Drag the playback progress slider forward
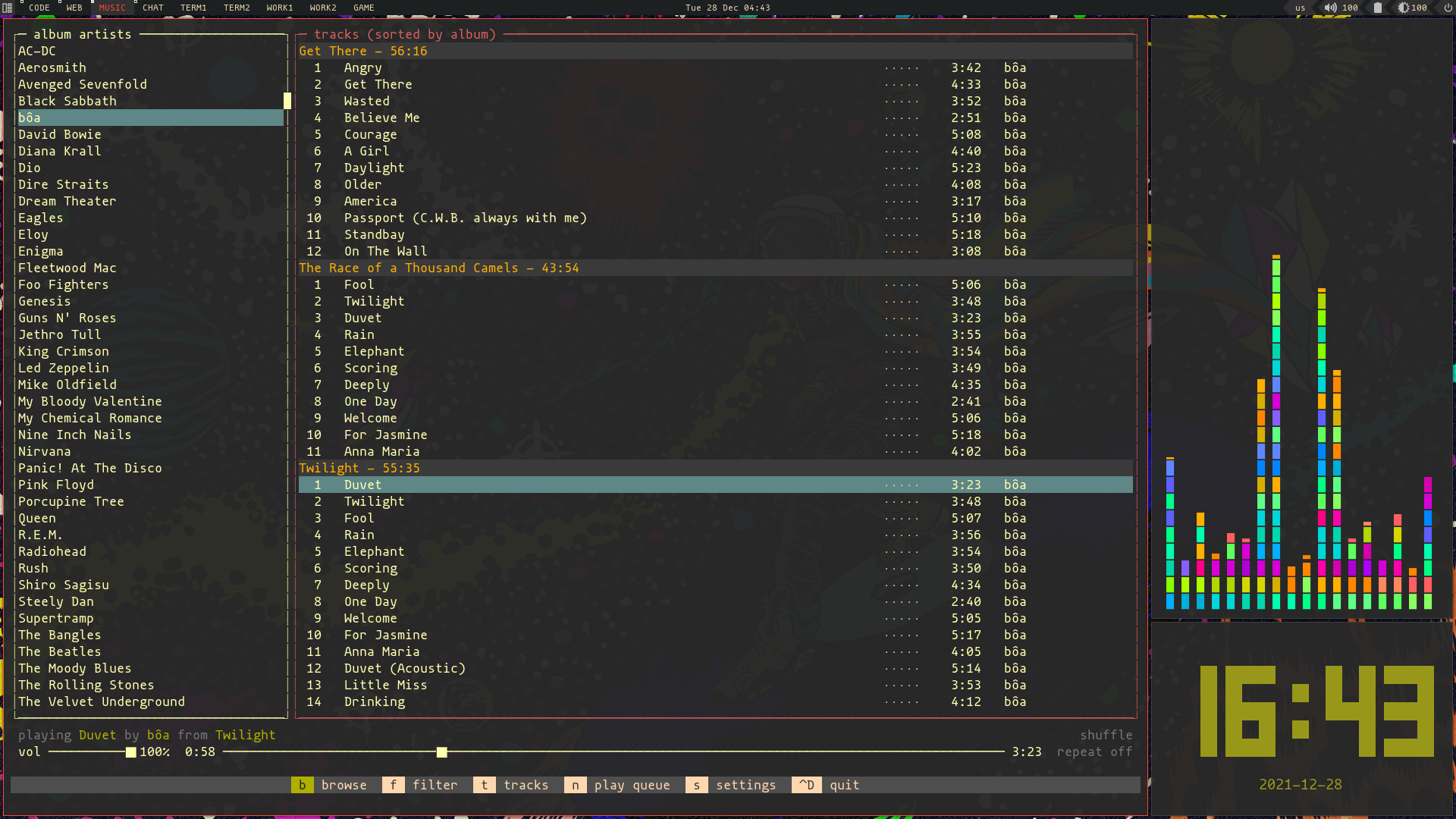Screen dimensions: 1456x819 point(441,752)
